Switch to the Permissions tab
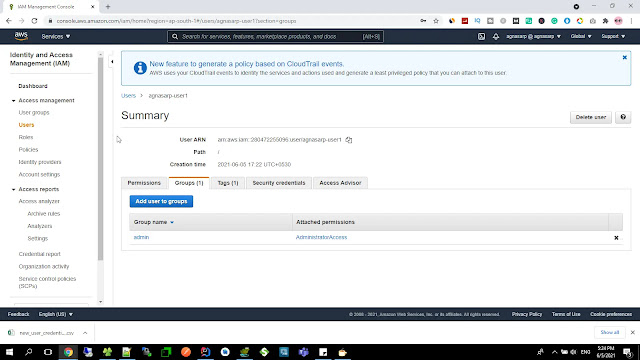The width and height of the screenshot is (640, 360). 144,183
